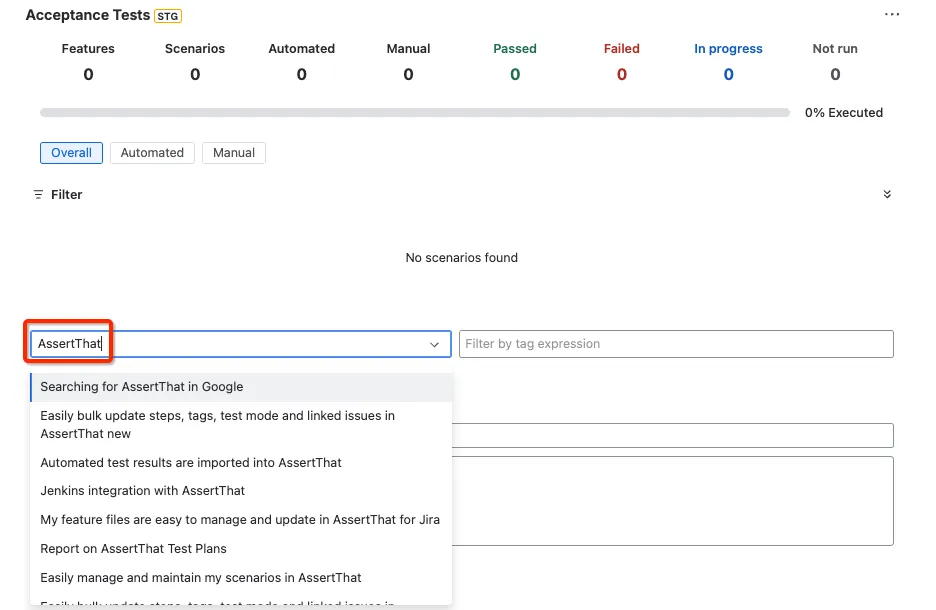Click the Failed count
Viewport: 936px width, 610px height.
(621, 75)
